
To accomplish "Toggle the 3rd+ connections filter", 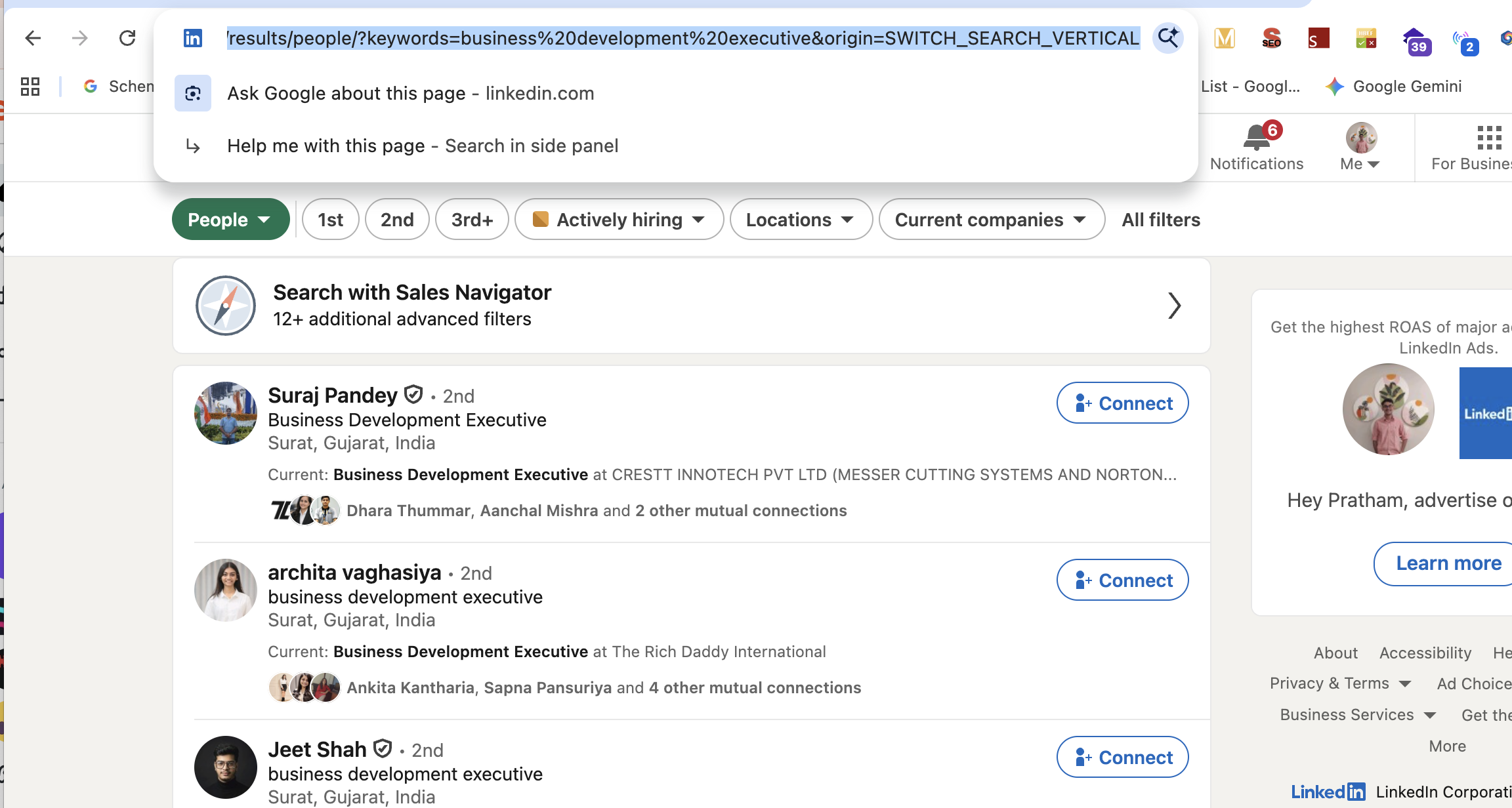I will pos(472,220).
